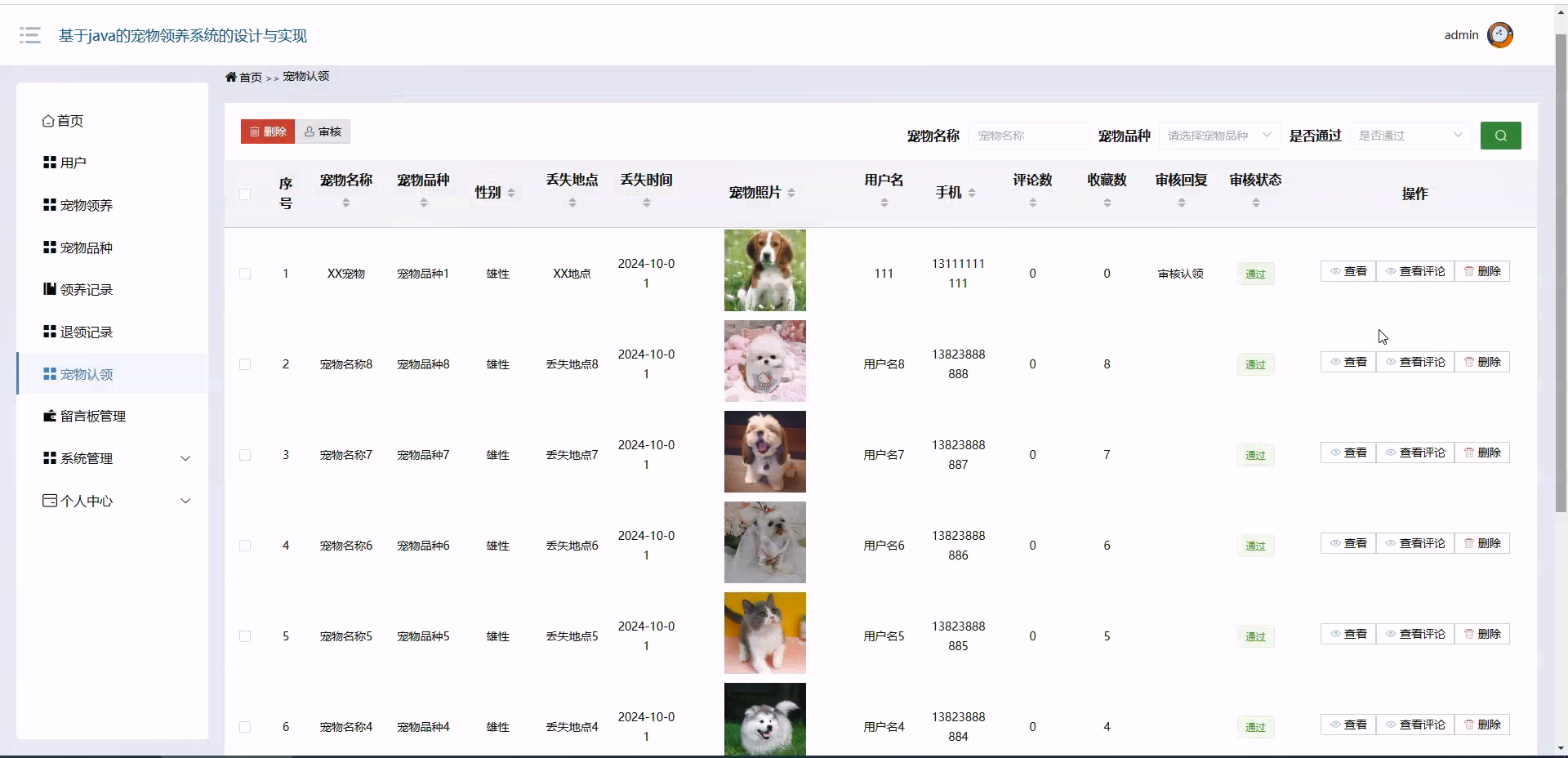This screenshot has height=758, width=1568.
Task: Sort by 收藏数 column arrows
Action: pyautogui.click(x=1107, y=203)
